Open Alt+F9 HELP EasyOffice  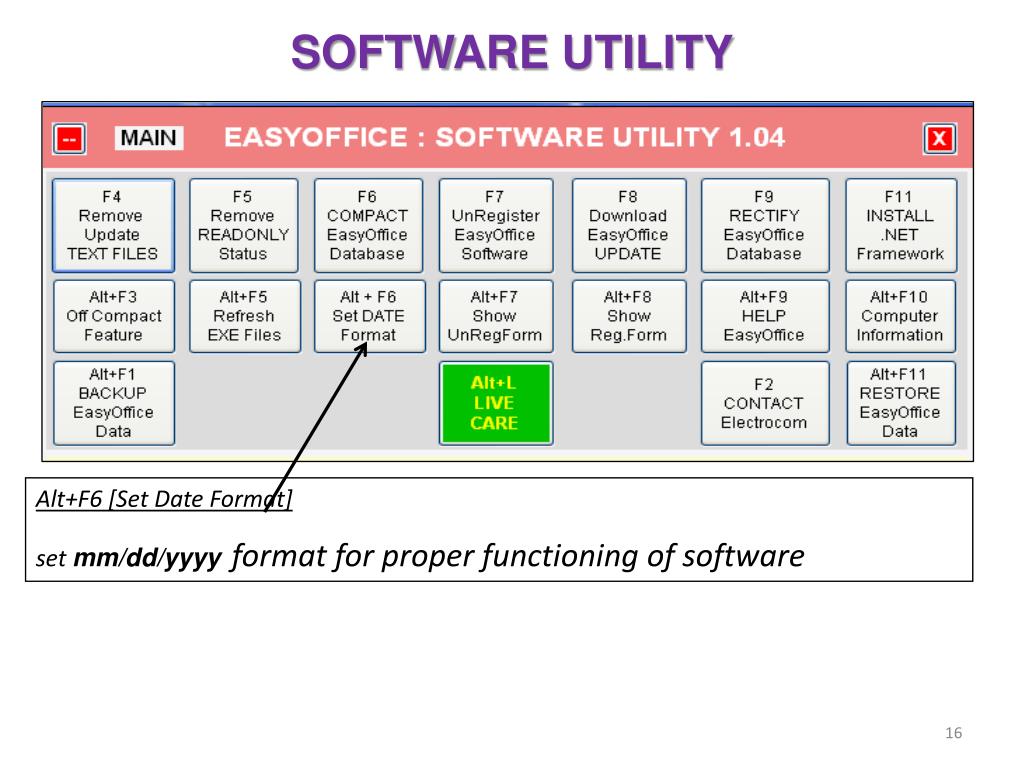pyautogui.click(x=765, y=317)
